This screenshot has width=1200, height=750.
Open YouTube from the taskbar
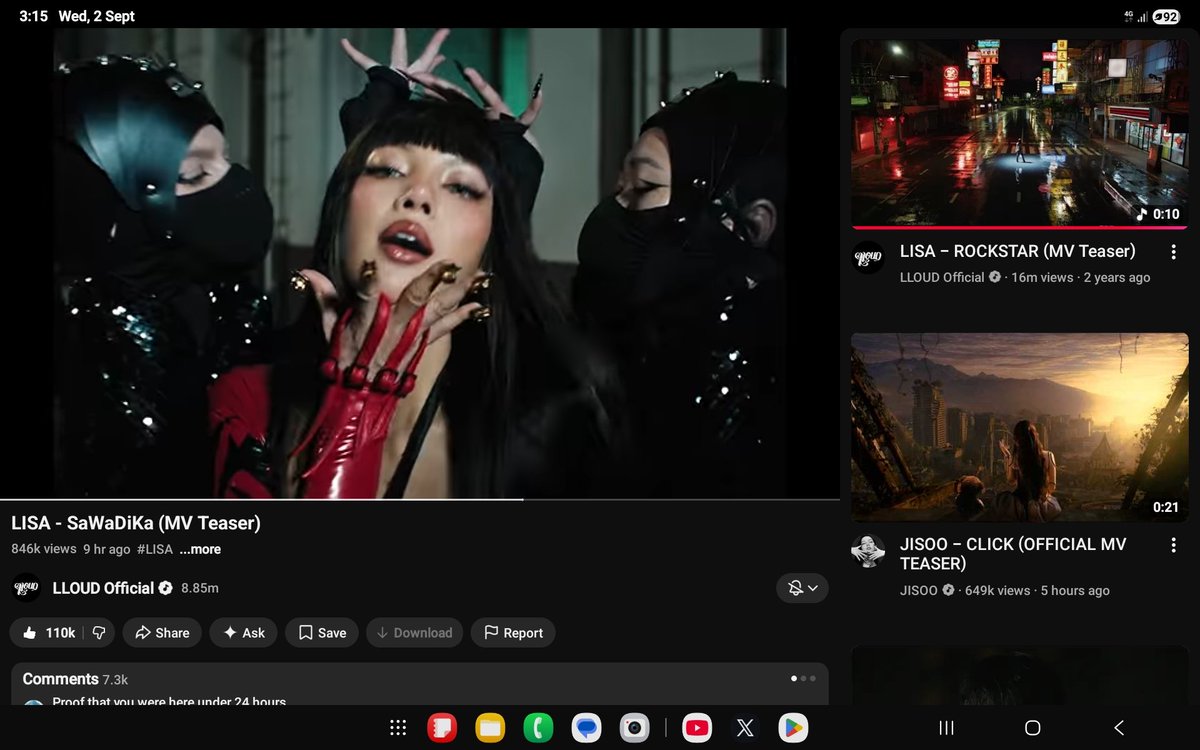[697, 728]
